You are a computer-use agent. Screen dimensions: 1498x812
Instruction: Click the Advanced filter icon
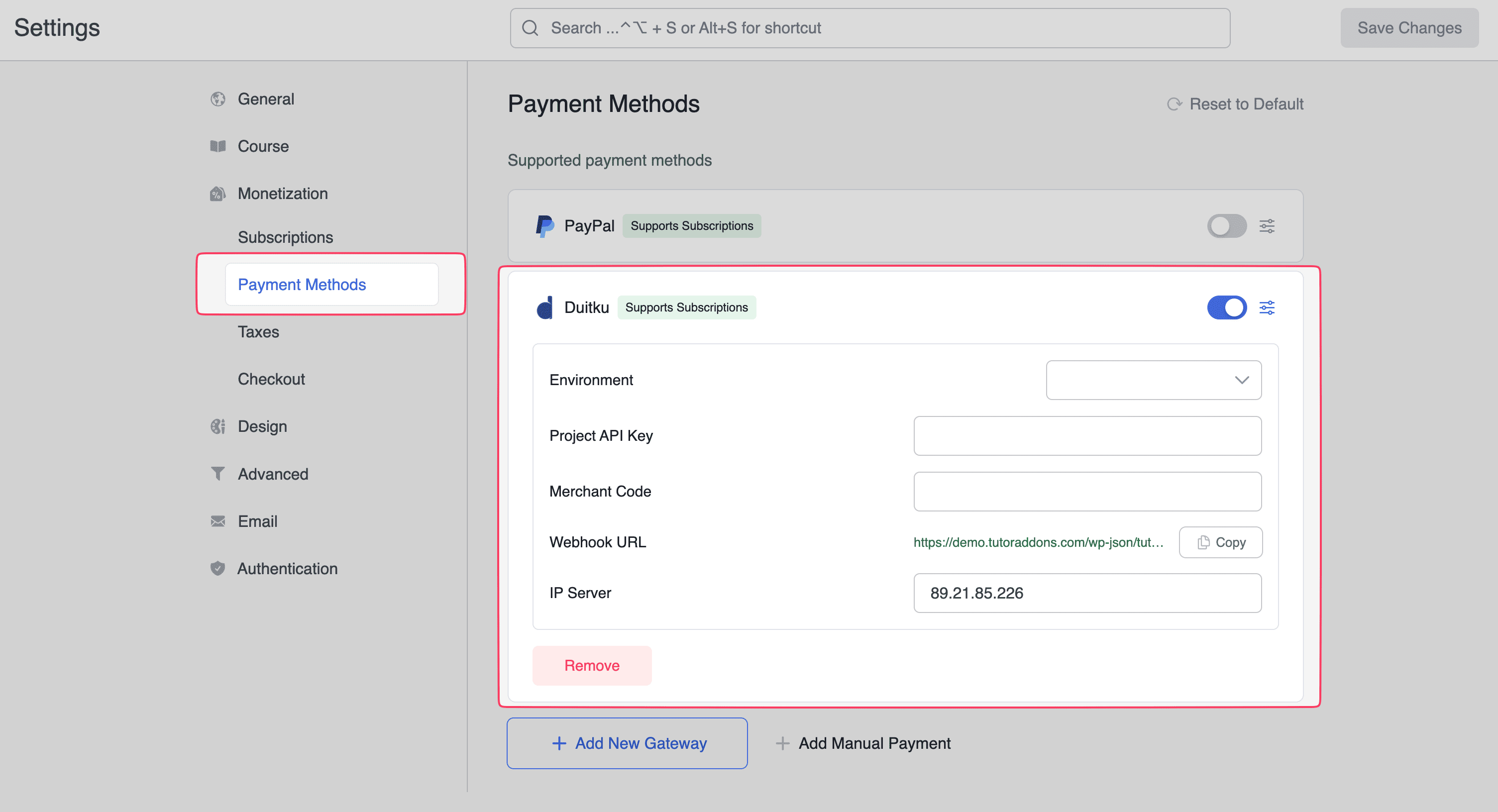[217, 474]
